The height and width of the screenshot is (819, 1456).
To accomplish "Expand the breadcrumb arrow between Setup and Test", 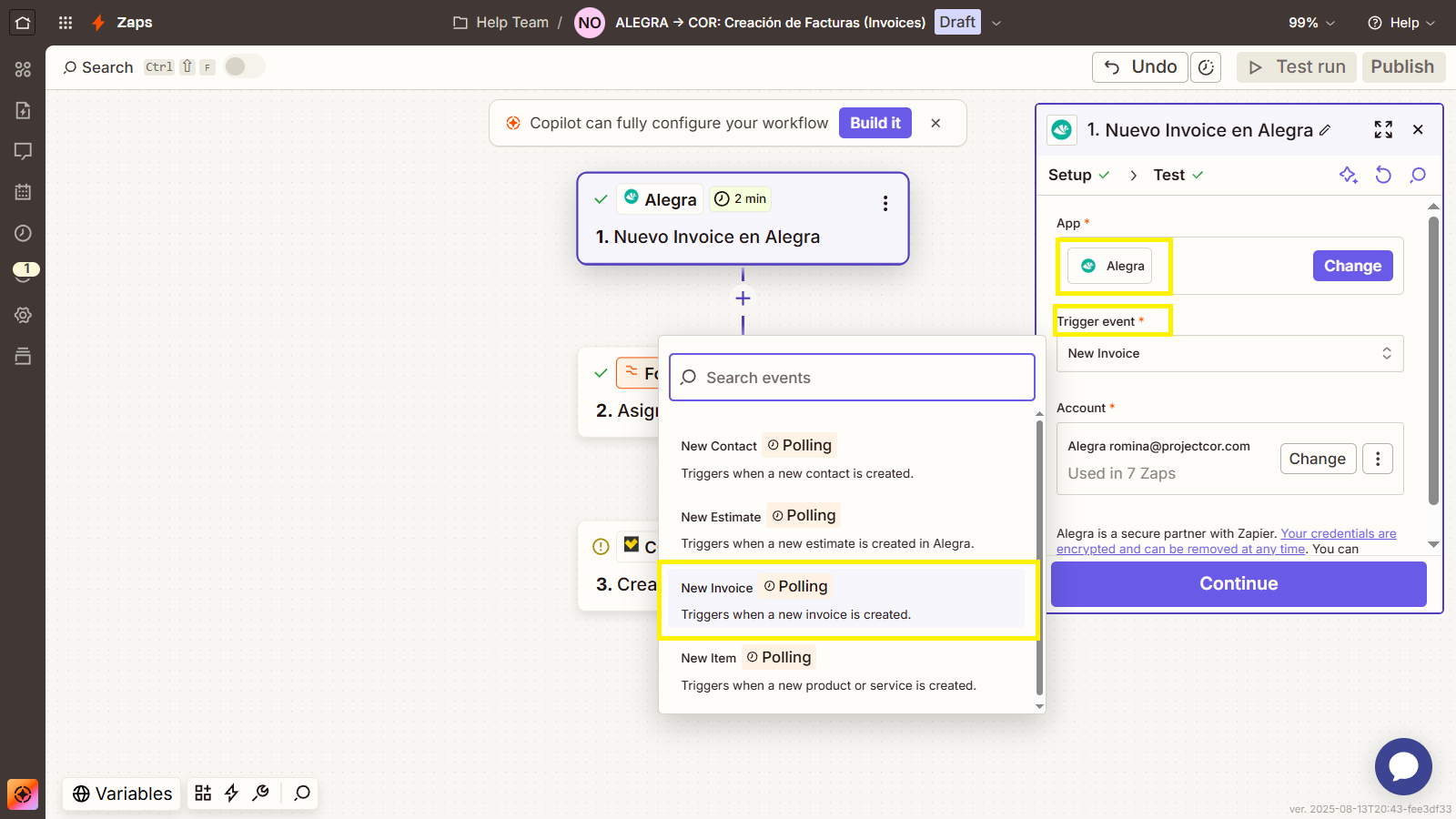I will coord(1133,176).
